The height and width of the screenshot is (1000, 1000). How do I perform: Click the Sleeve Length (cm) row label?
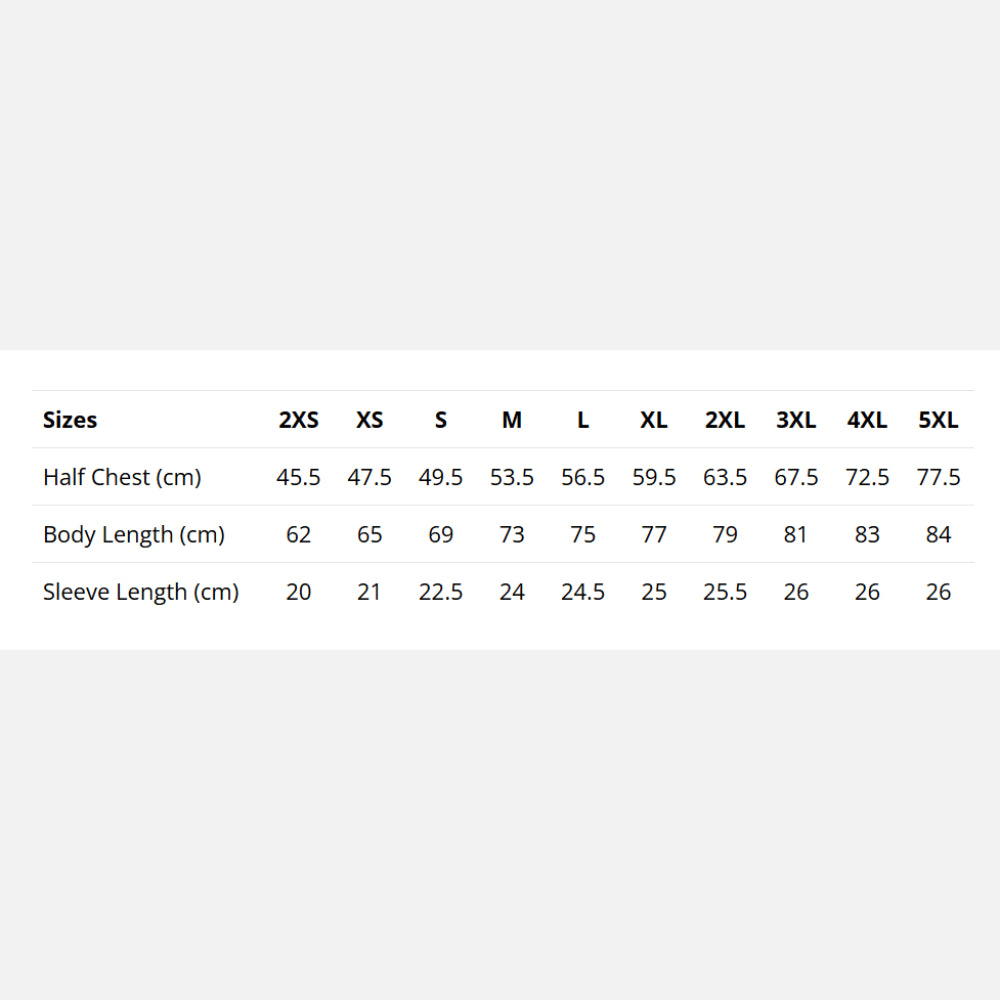point(141,592)
